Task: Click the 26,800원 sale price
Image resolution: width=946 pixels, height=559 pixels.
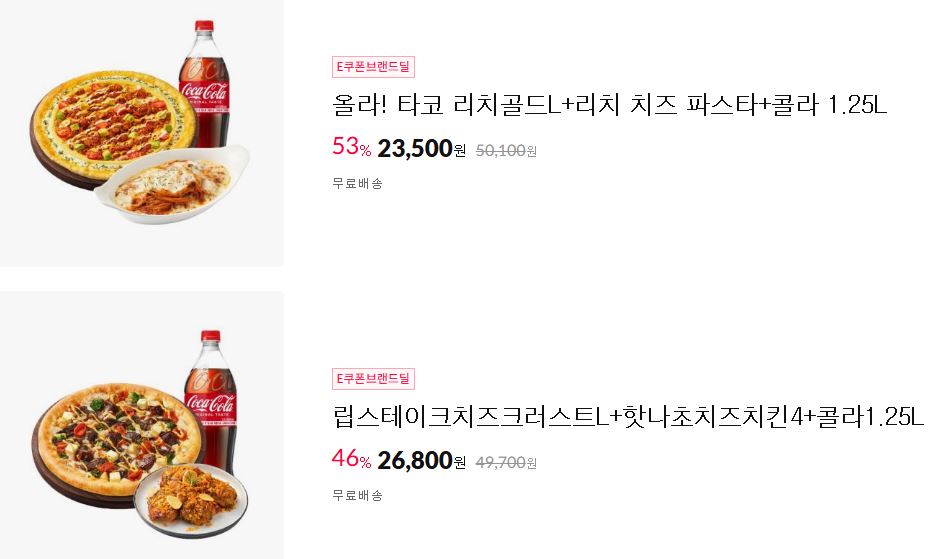Action: [422, 461]
